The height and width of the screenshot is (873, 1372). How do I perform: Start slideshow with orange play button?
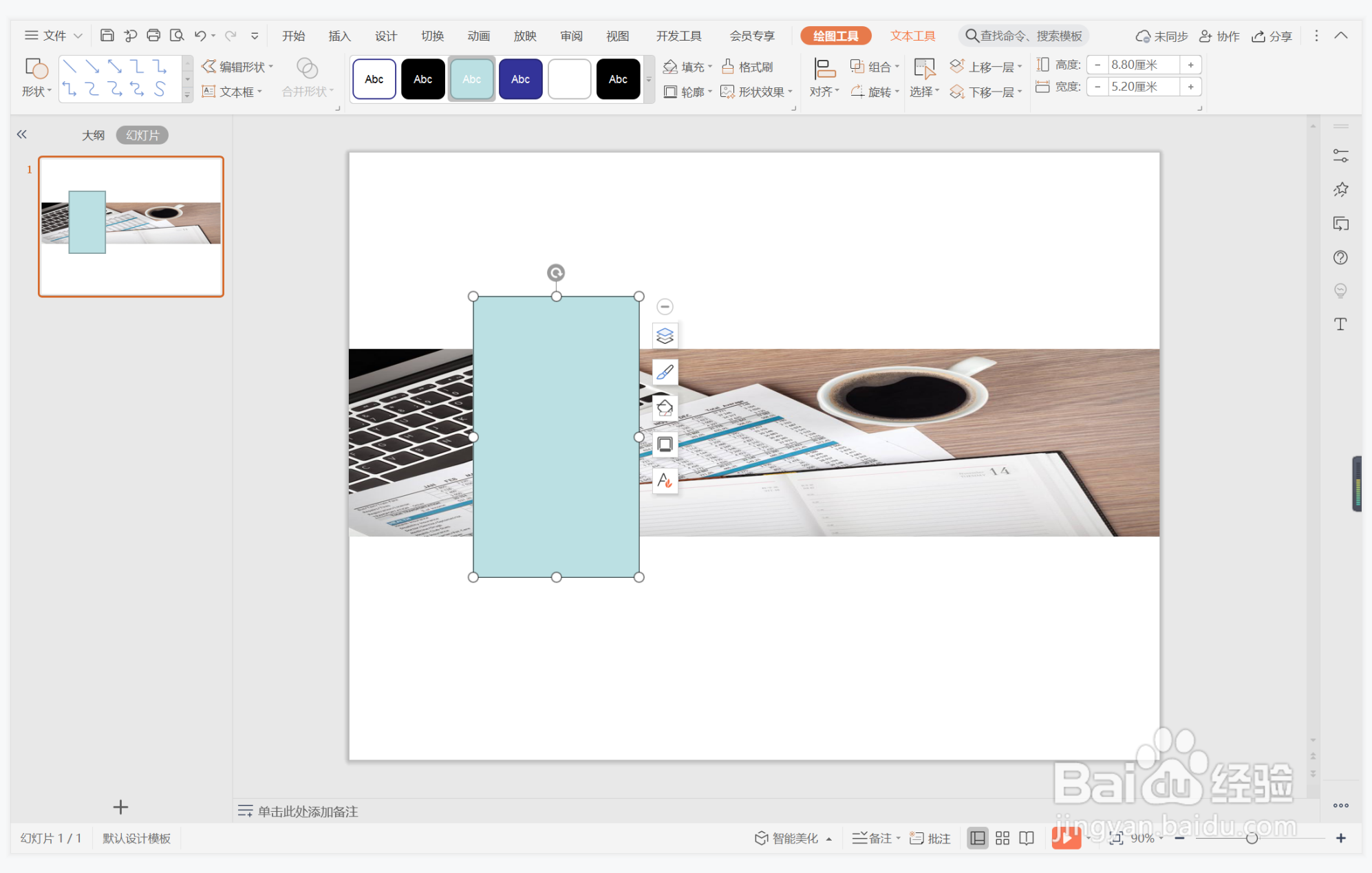coord(1066,837)
